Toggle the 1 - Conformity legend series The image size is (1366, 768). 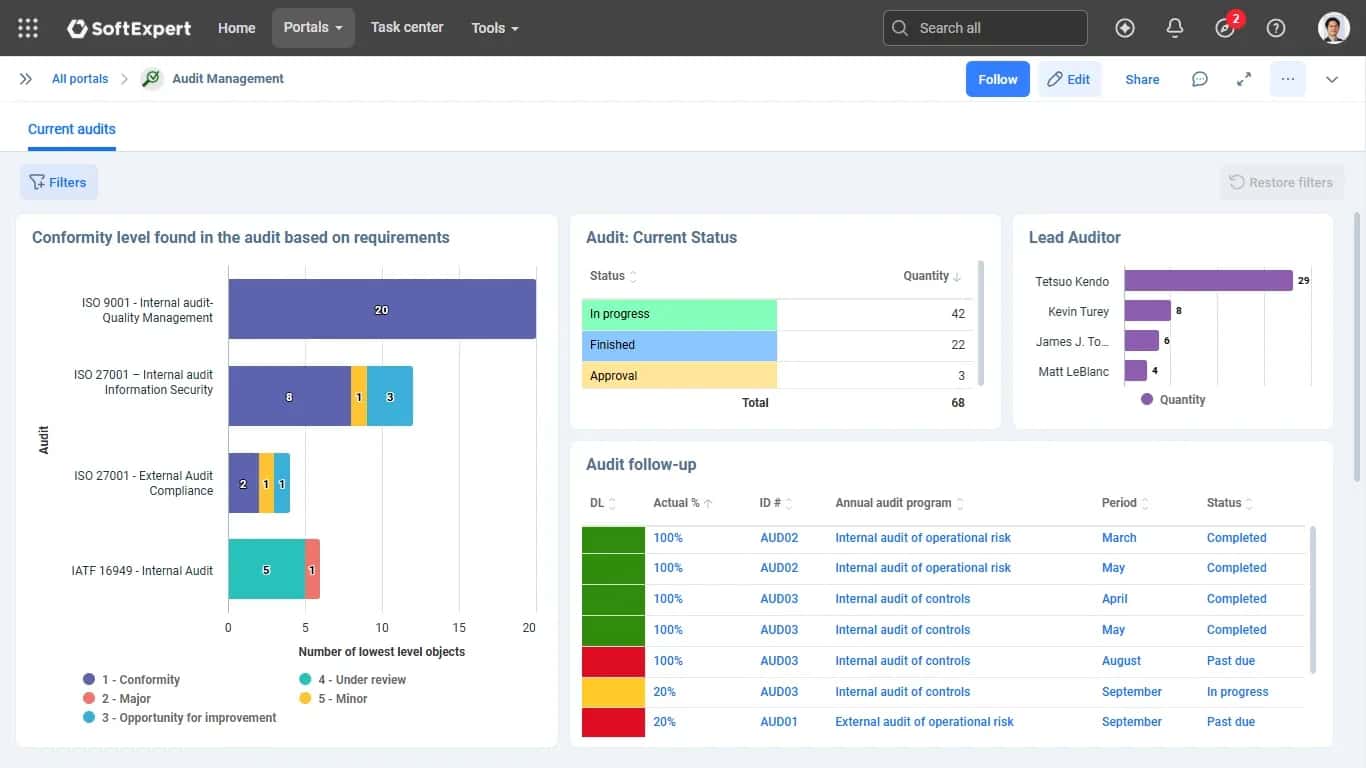coord(132,680)
